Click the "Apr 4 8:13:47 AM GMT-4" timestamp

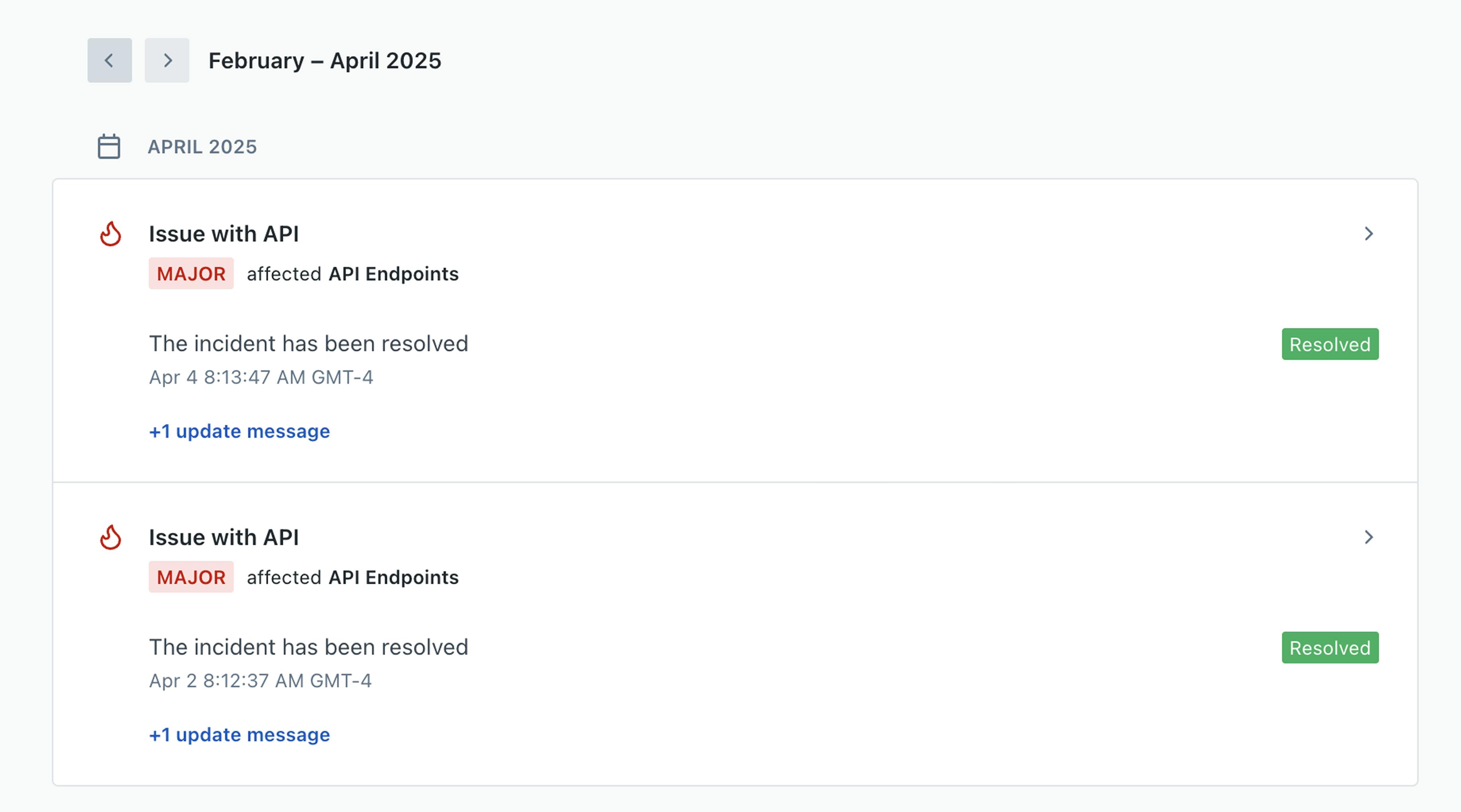[x=261, y=377]
